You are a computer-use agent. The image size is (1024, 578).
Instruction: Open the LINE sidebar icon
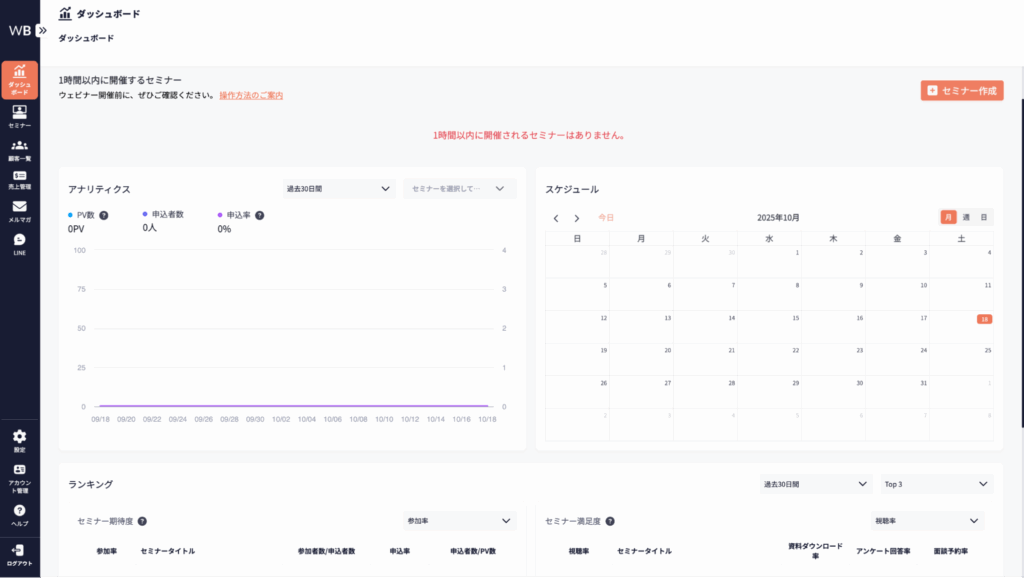coord(19,243)
